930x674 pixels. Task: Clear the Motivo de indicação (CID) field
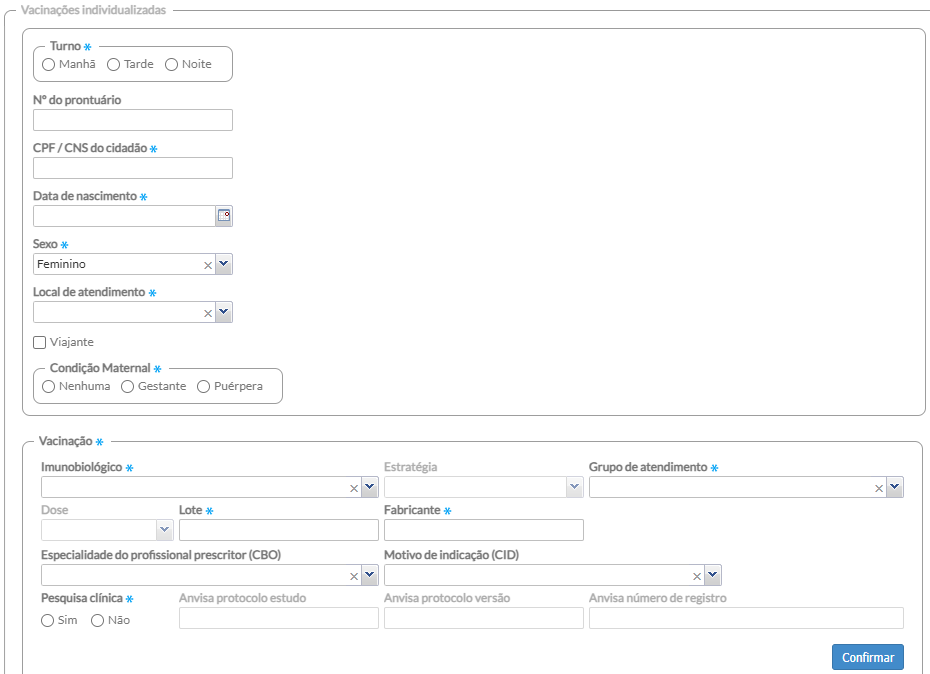coord(697,576)
